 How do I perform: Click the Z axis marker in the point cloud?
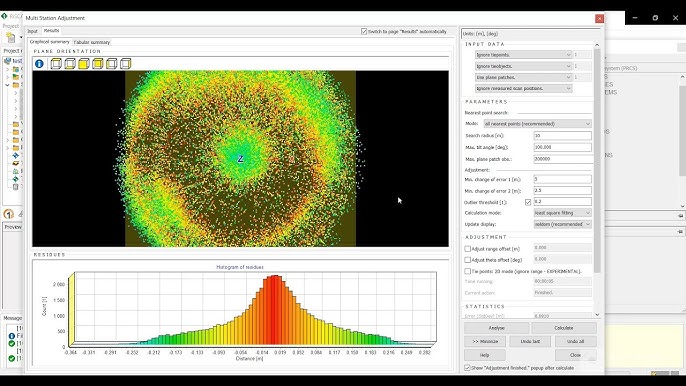[x=240, y=159]
